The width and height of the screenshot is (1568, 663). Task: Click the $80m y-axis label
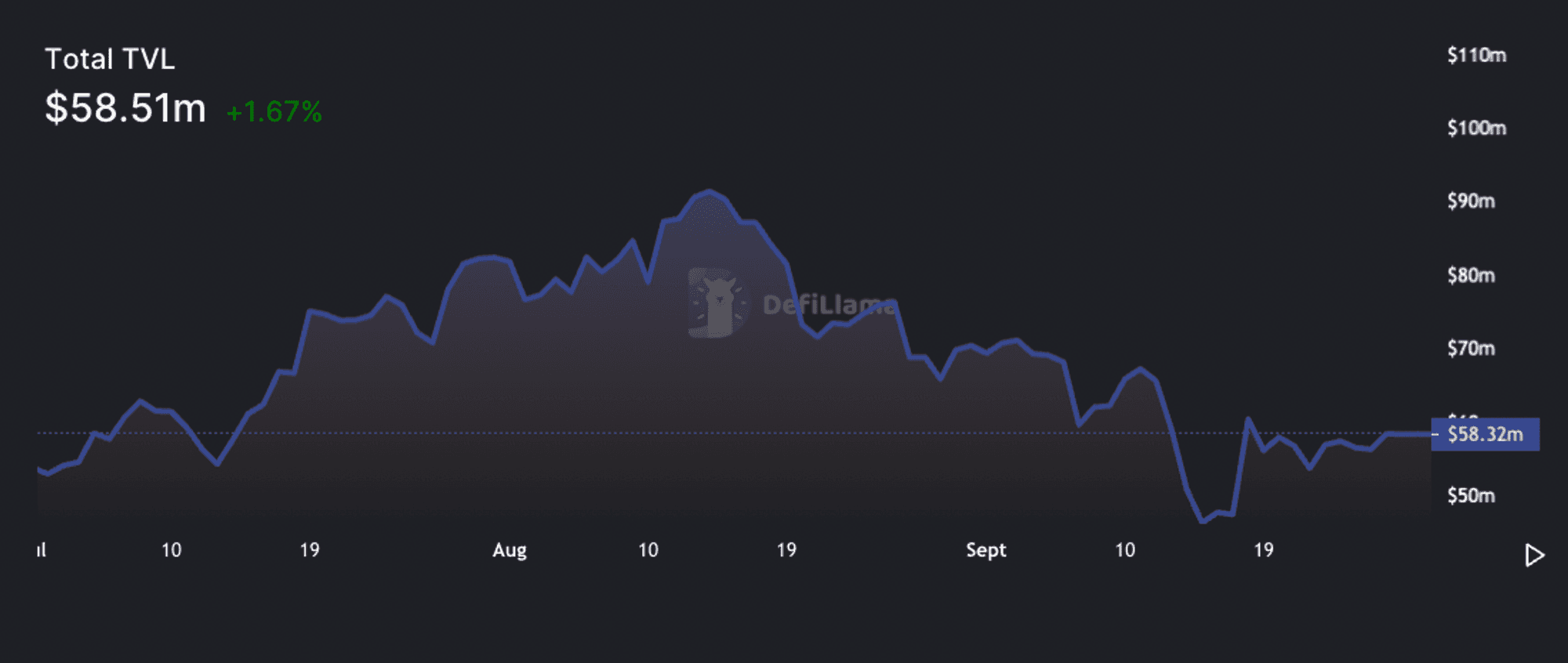click(1471, 275)
